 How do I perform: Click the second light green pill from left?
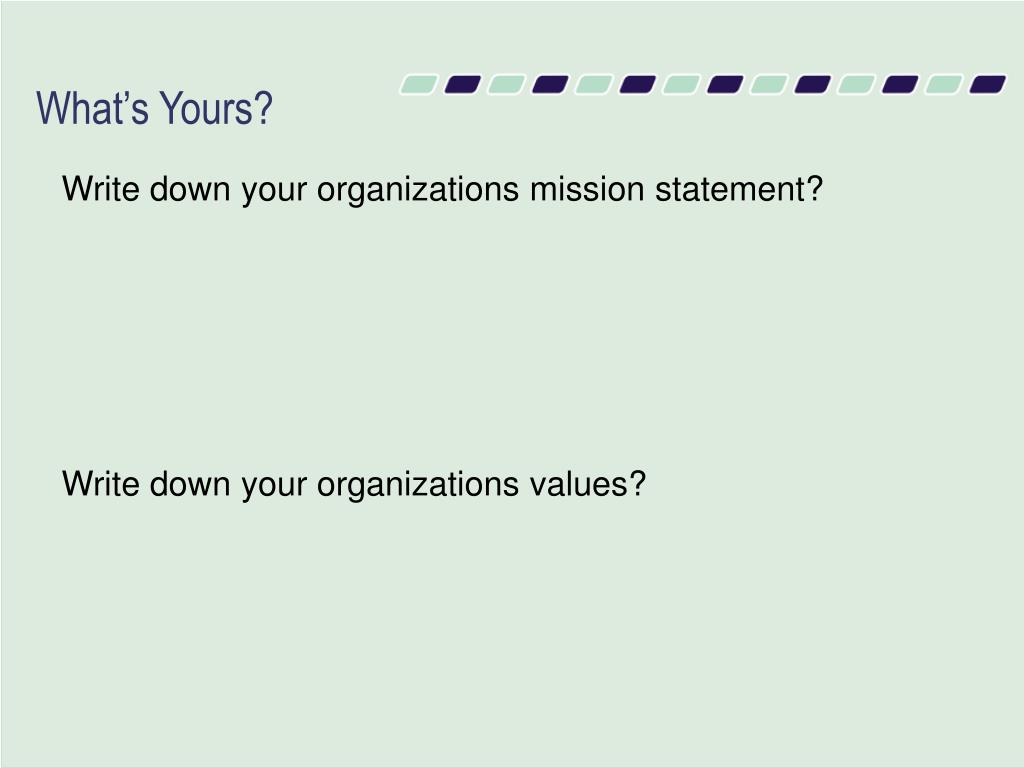point(506,85)
